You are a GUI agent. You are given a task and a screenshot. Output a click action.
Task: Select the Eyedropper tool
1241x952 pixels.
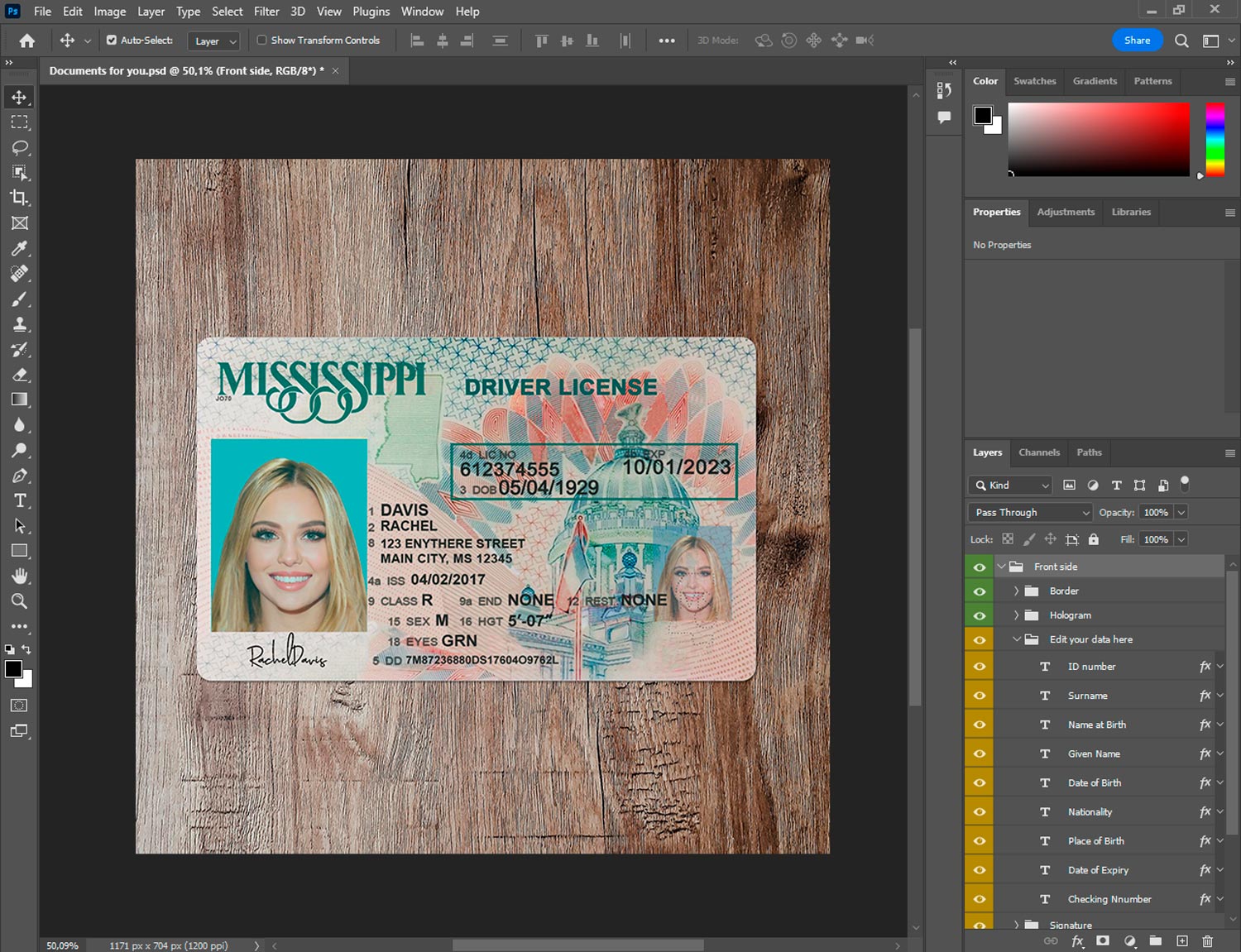tap(19, 248)
